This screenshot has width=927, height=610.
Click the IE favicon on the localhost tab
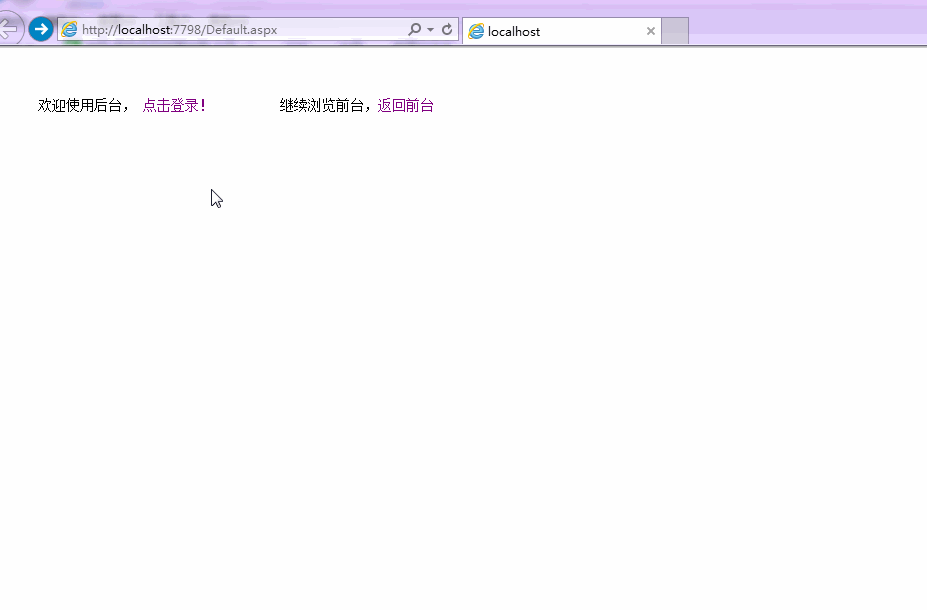(x=477, y=31)
